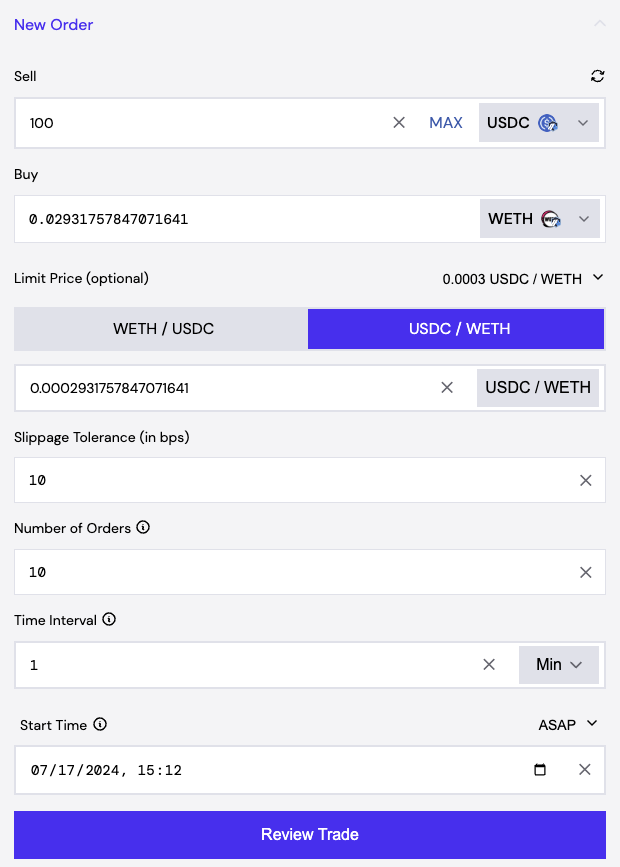Clear the Time Interval value
Viewport: 620px width, 867px height.
pos(489,664)
